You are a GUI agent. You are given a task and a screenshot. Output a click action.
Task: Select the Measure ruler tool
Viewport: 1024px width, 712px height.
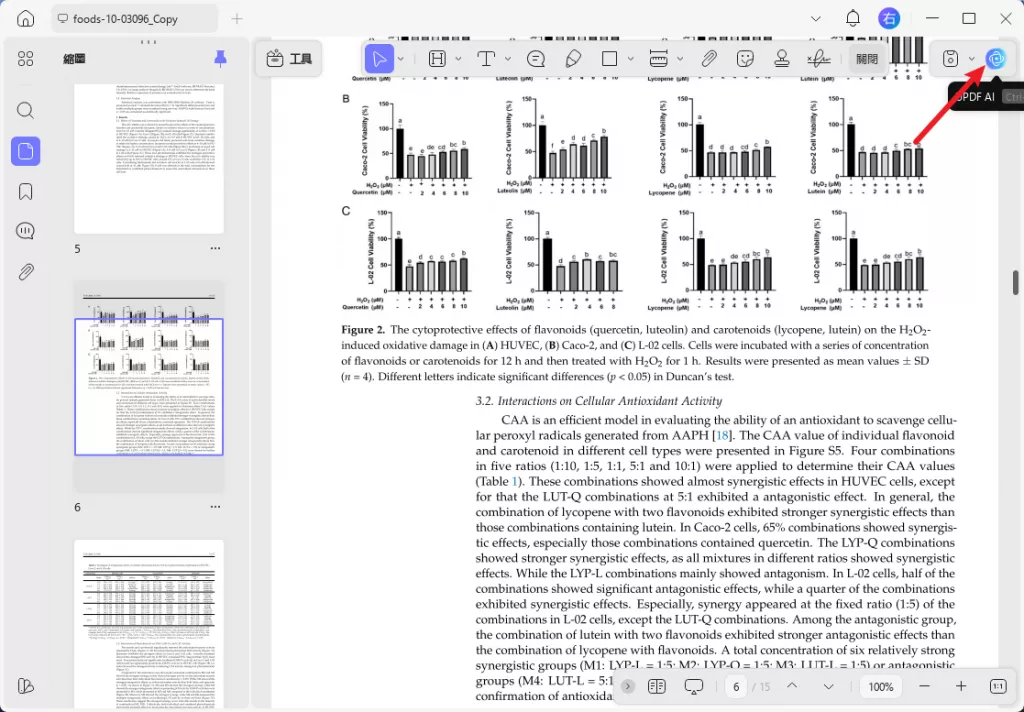(x=658, y=59)
